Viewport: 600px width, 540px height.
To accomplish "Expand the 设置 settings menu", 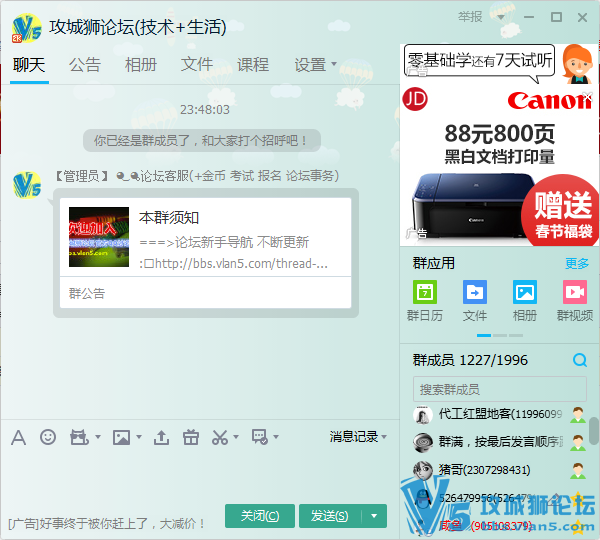I will (315, 64).
